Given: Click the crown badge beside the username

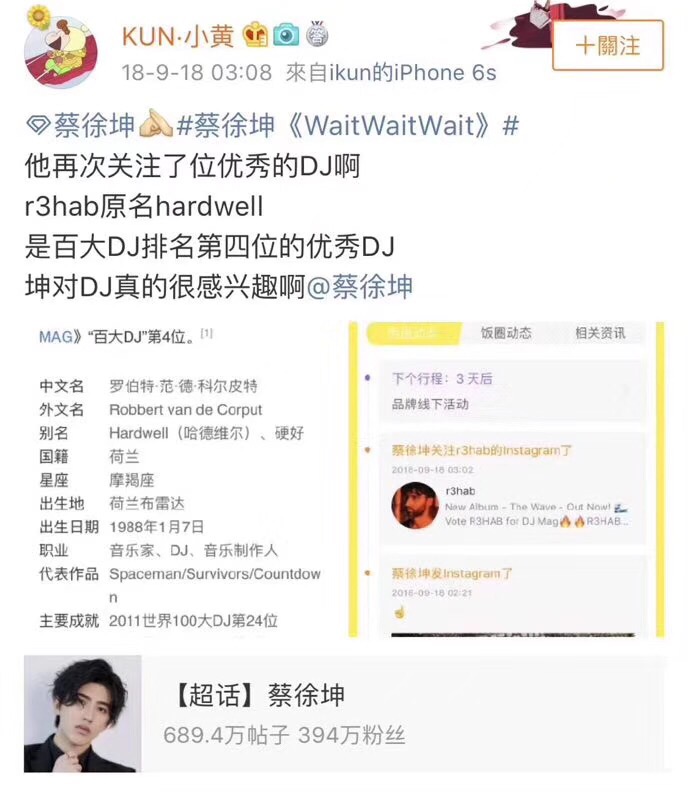Looking at the screenshot, I should [255, 35].
